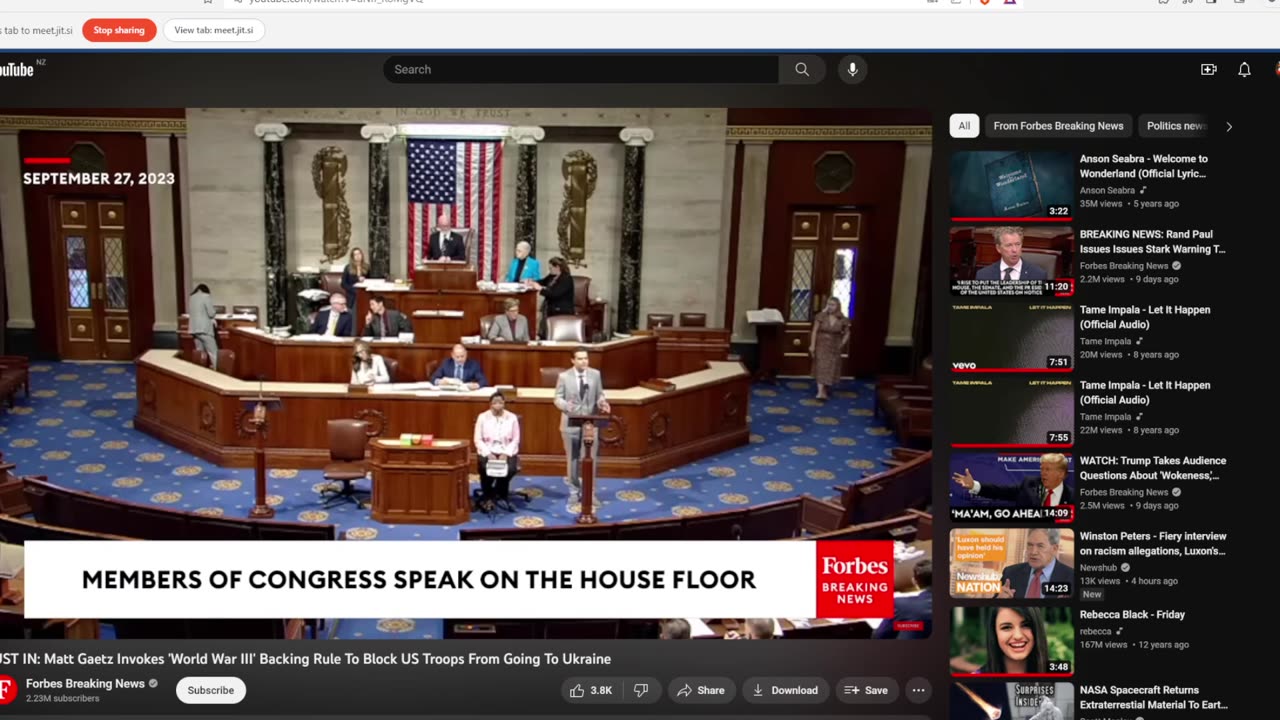Click 'Rebecca Black - Friday' title
Viewport: 1280px width, 720px height.
[x=1132, y=615]
